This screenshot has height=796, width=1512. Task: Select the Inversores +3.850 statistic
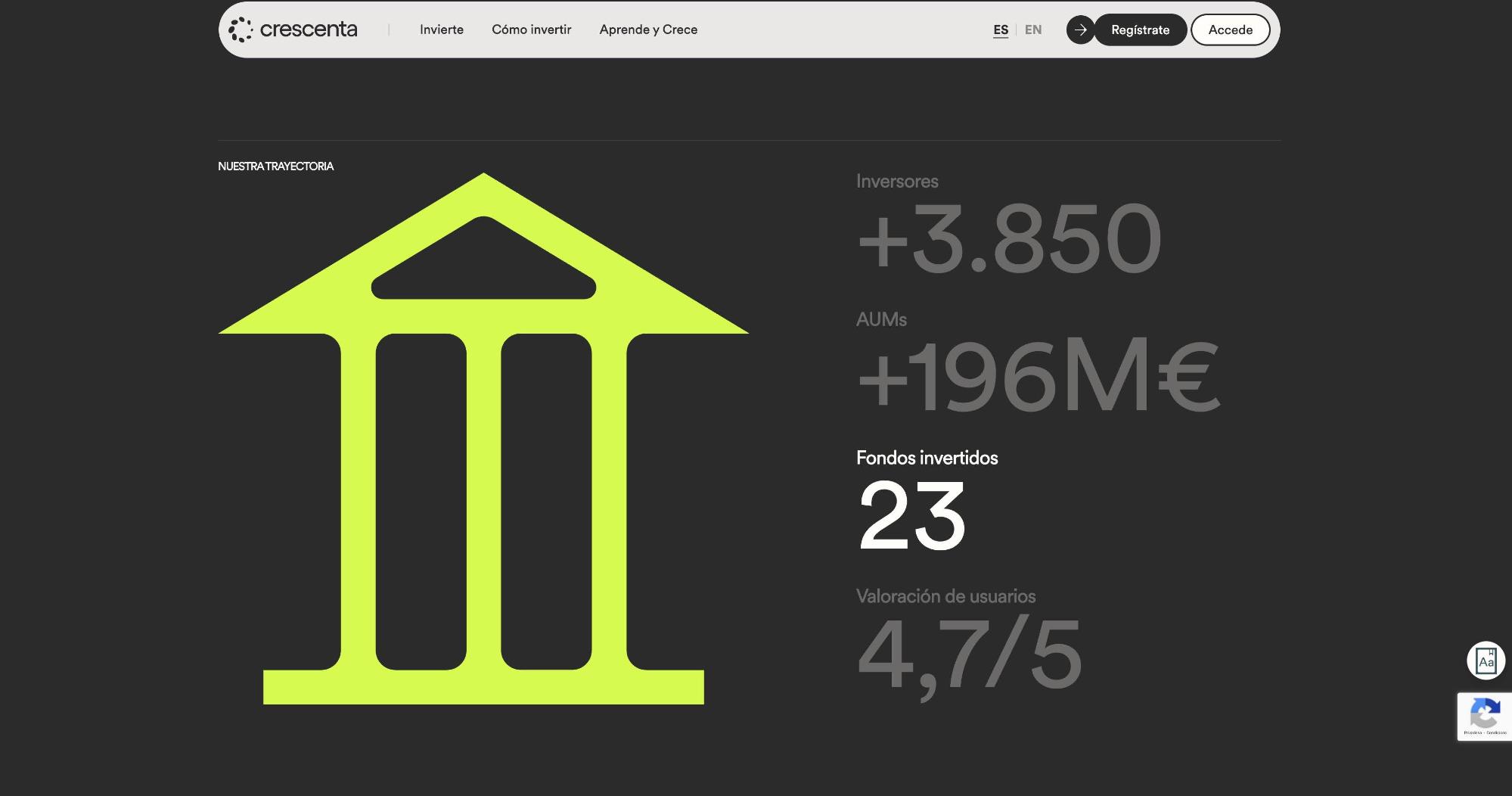(x=1008, y=238)
